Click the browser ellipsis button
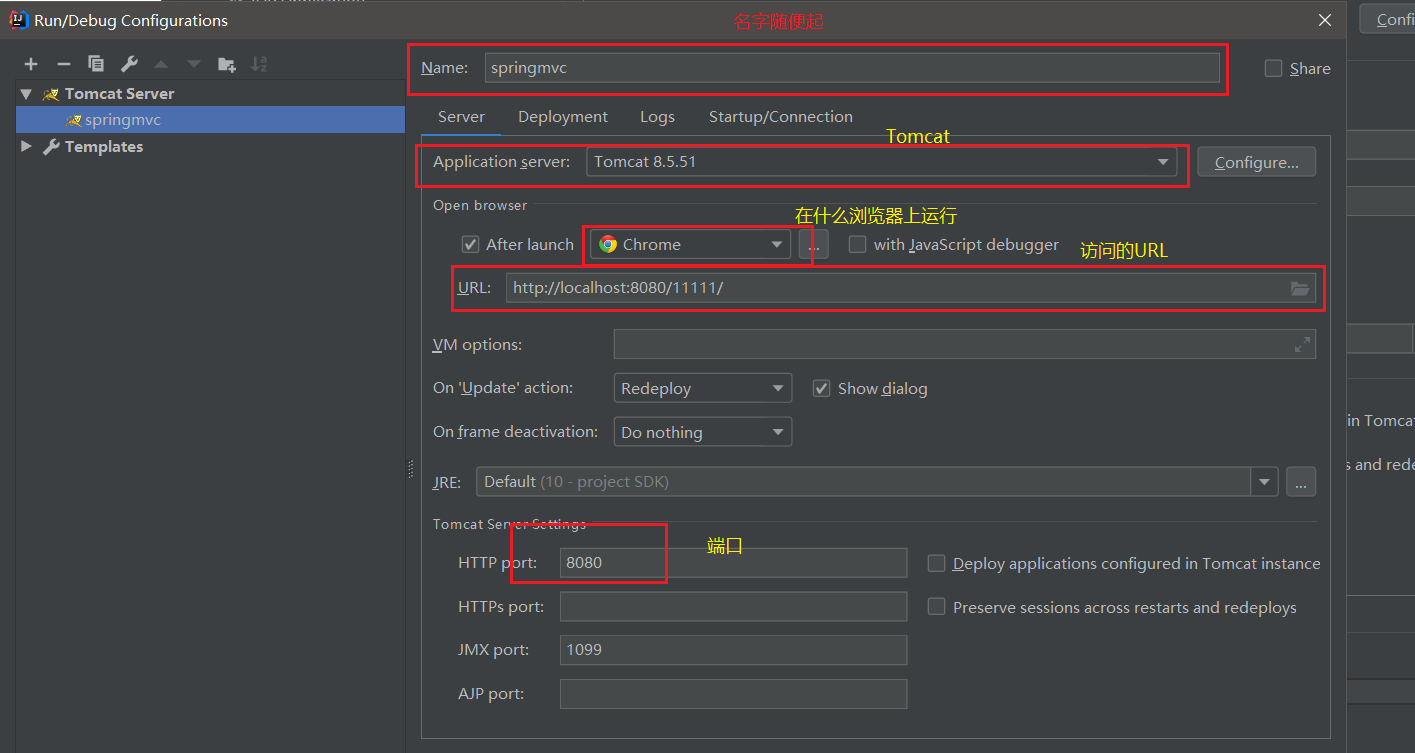 (814, 244)
